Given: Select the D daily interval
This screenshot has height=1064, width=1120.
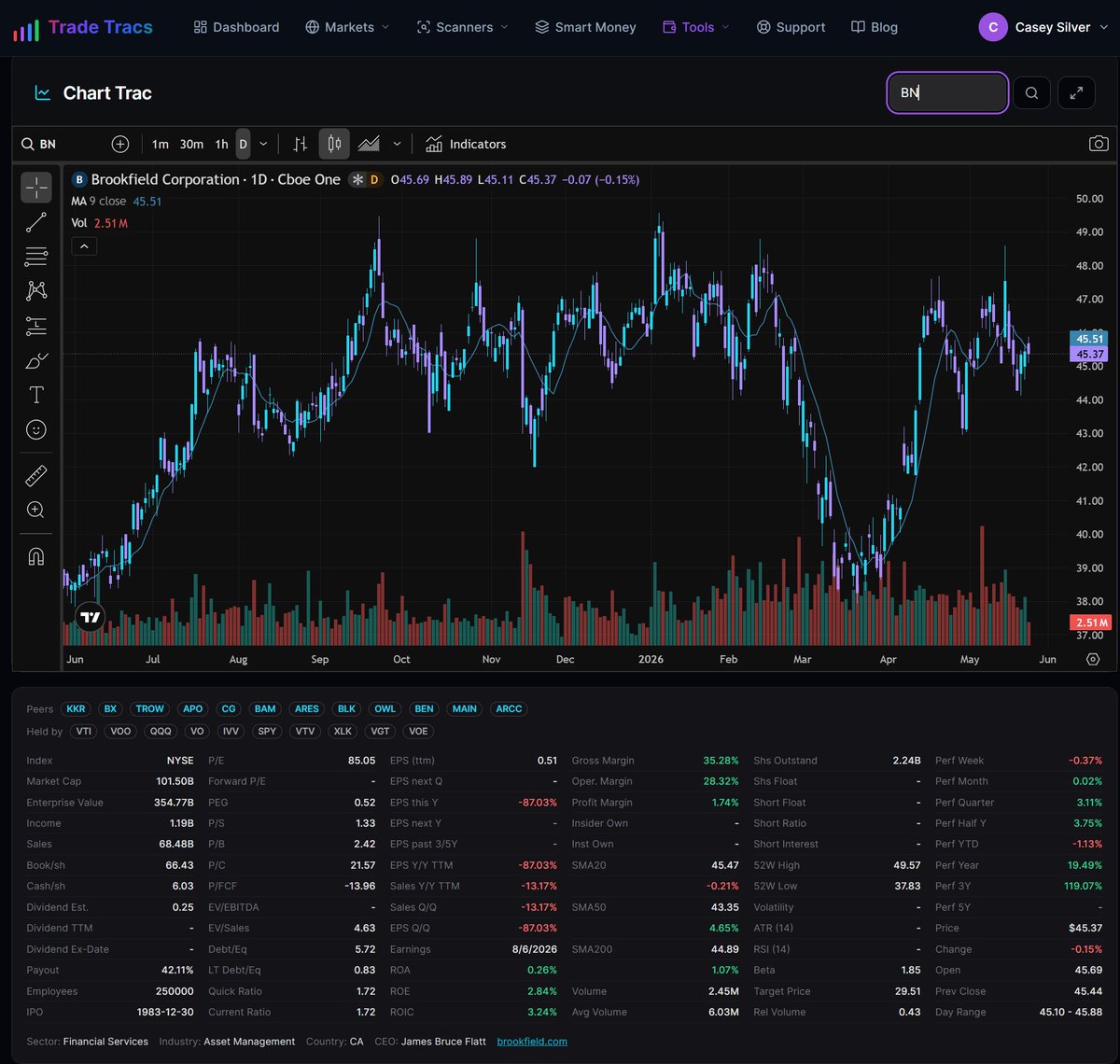Looking at the screenshot, I should pos(243,144).
